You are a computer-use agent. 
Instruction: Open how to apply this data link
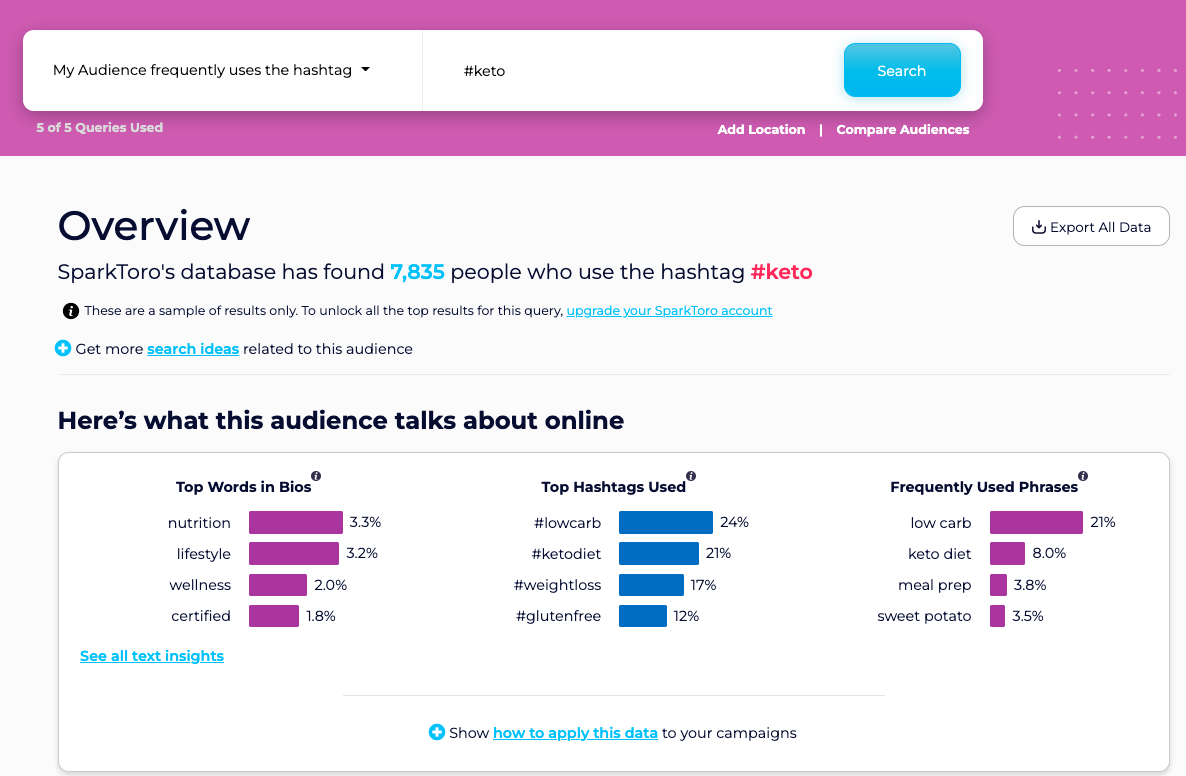576,733
